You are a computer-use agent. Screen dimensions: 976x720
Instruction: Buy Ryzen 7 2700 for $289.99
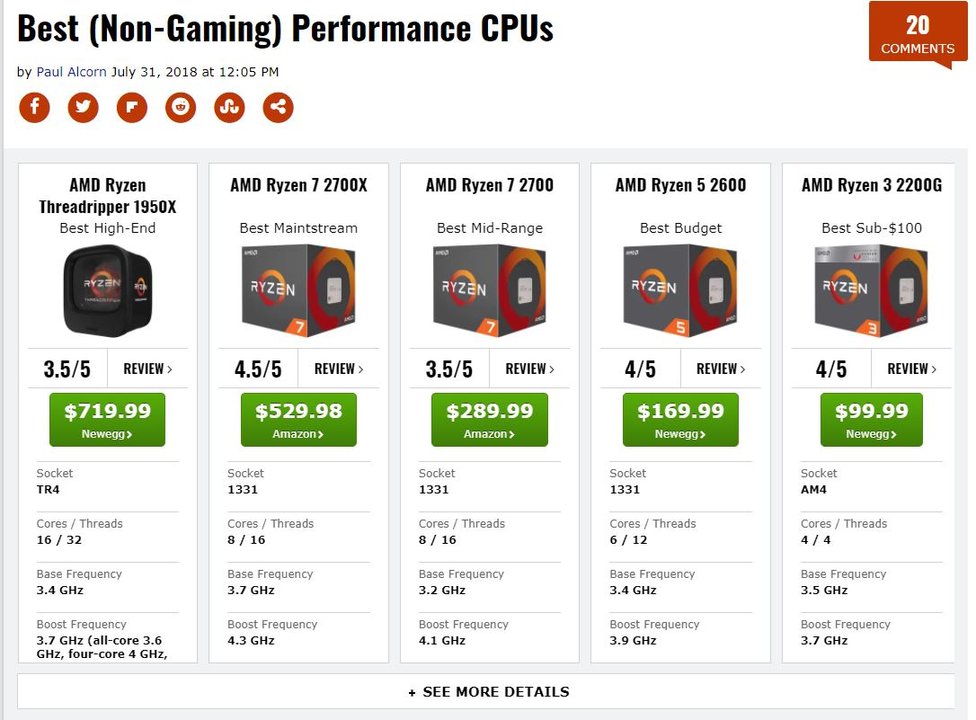[x=489, y=419]
